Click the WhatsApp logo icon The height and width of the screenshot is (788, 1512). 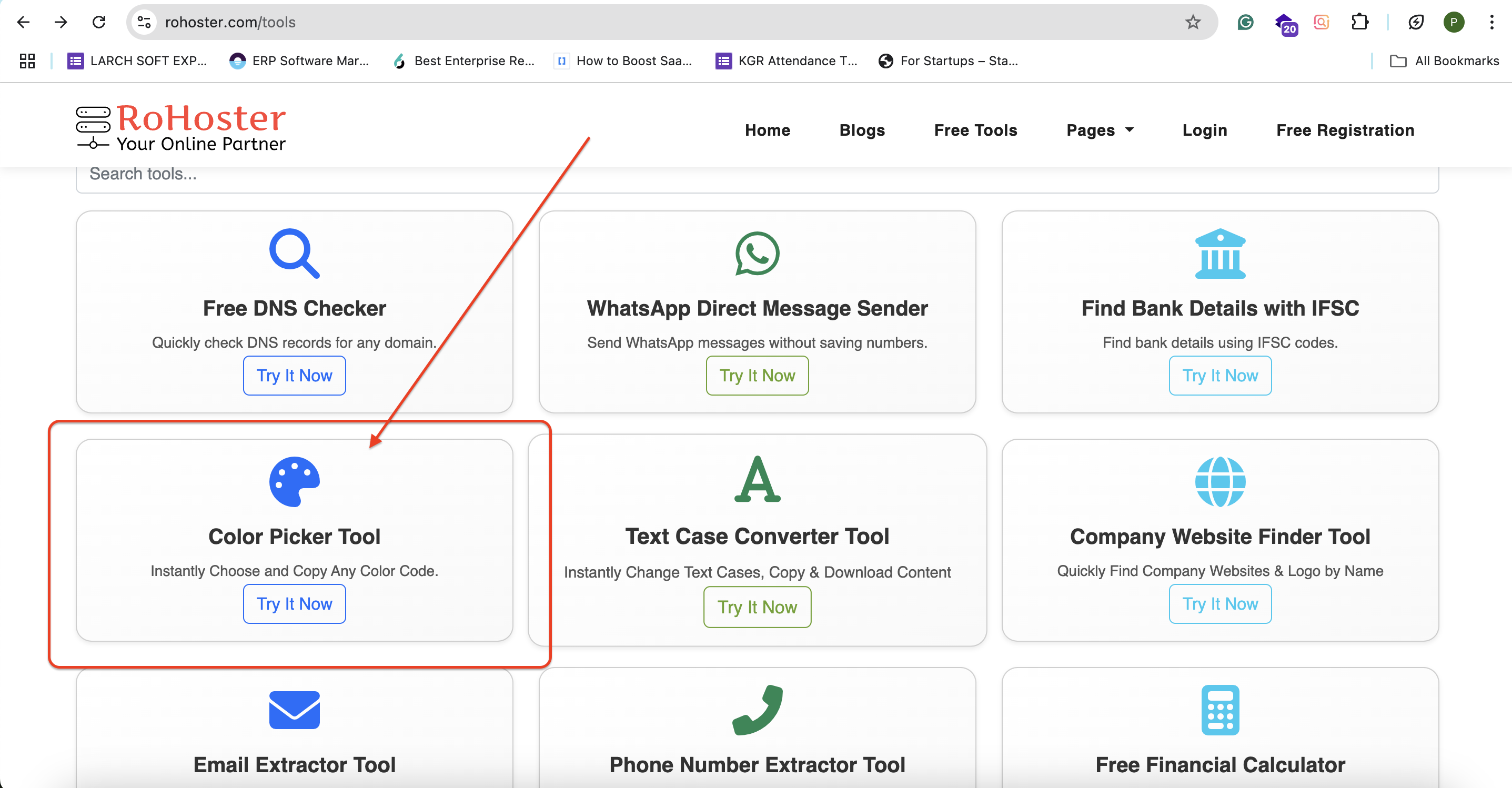click(x=757, y=253)
